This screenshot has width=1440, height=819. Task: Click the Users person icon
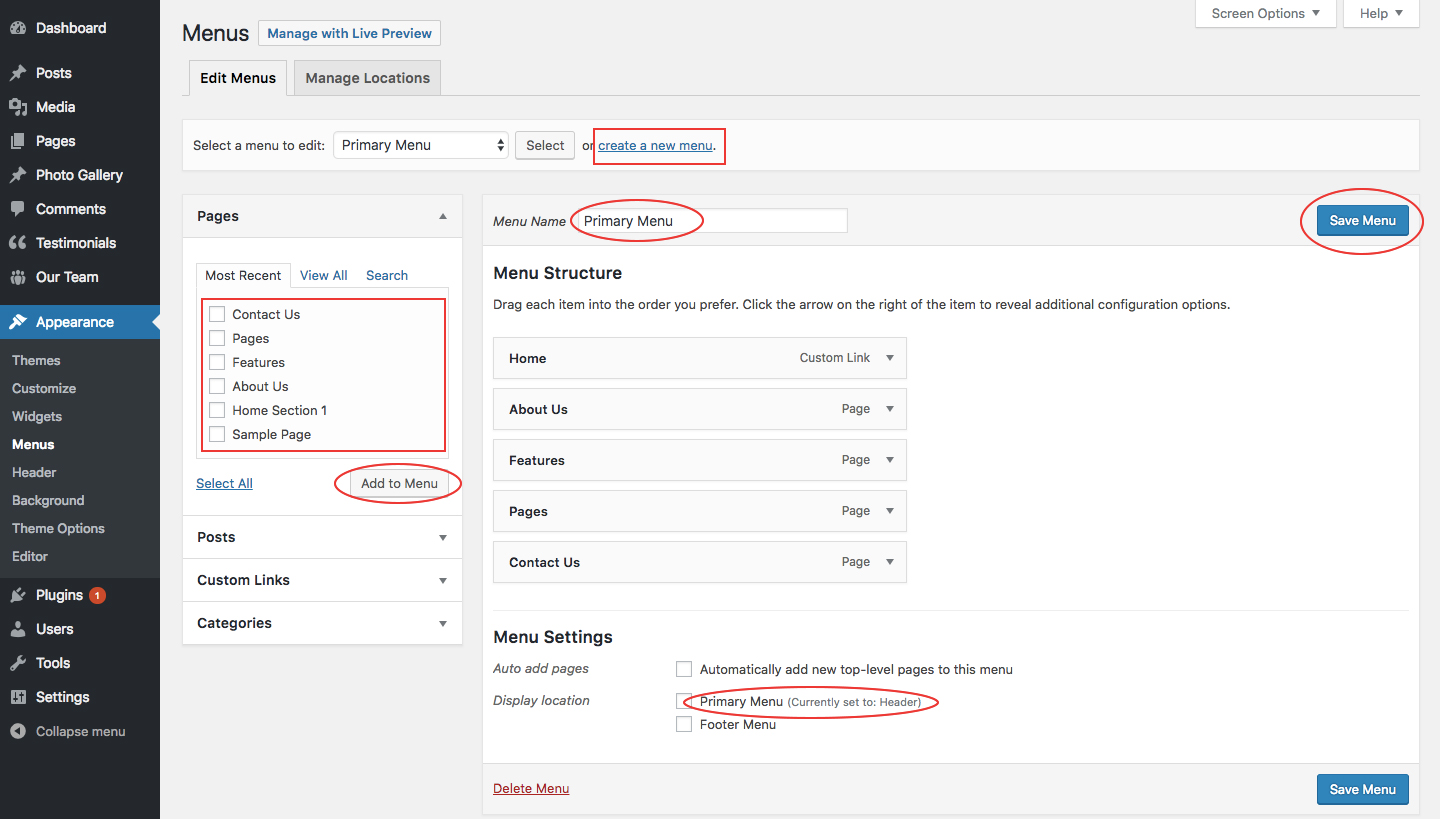coord(18,629)
